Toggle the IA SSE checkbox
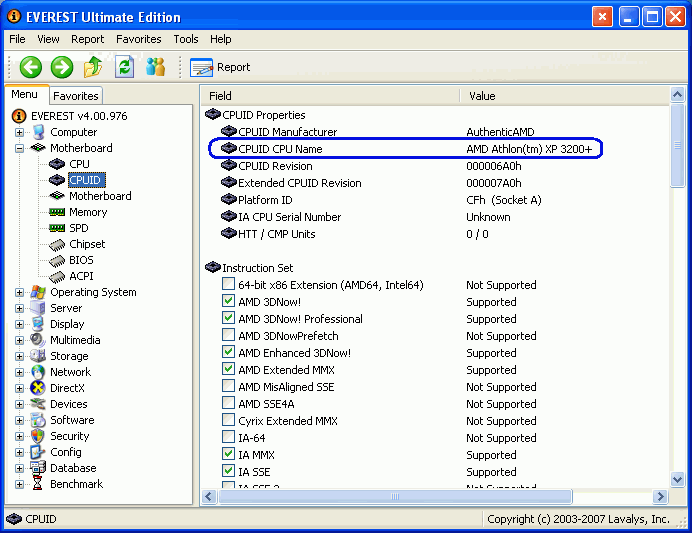Viewport: 692px width, 533px height. [228, 471]
